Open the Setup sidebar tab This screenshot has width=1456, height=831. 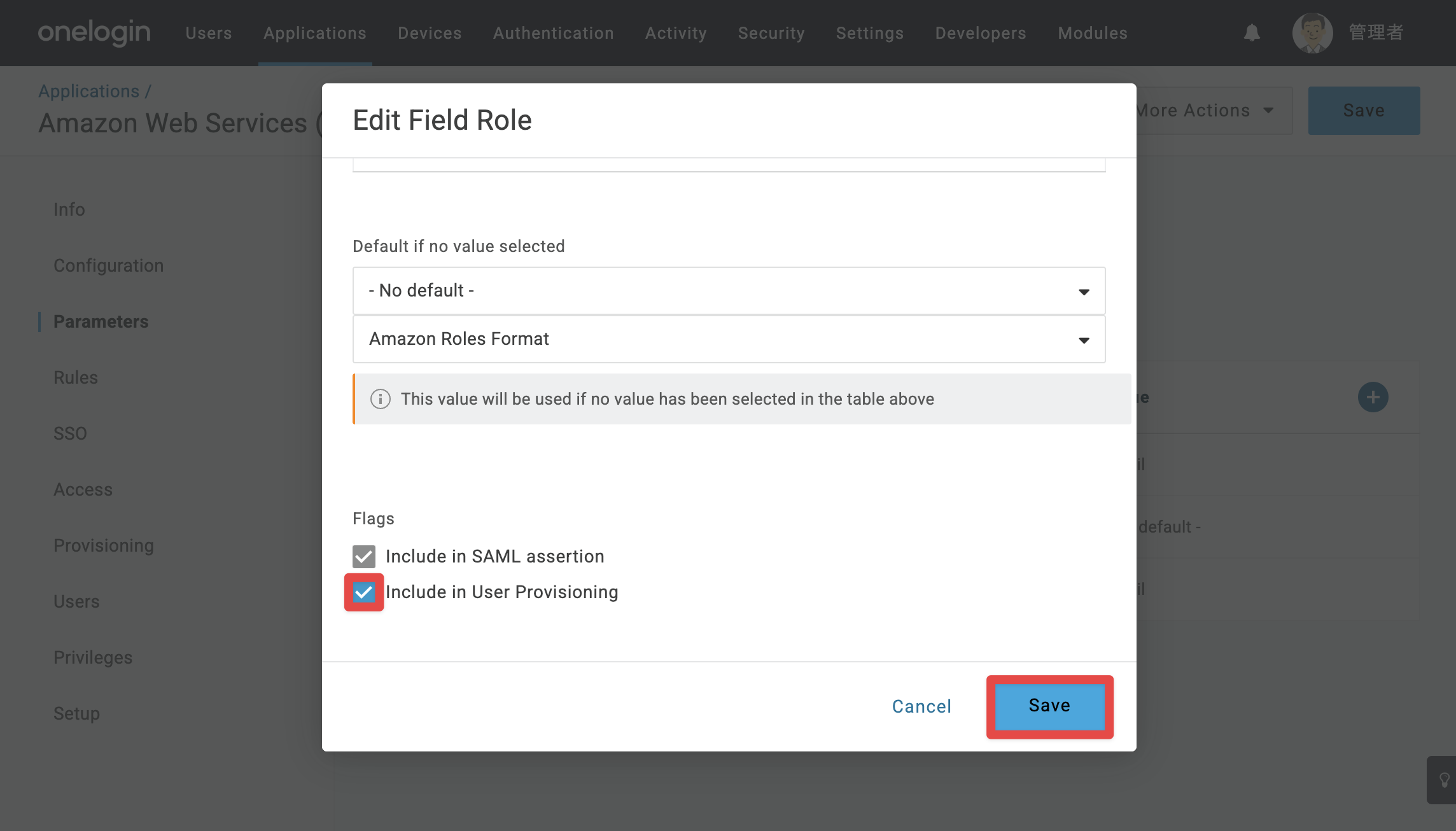(76, 713)
